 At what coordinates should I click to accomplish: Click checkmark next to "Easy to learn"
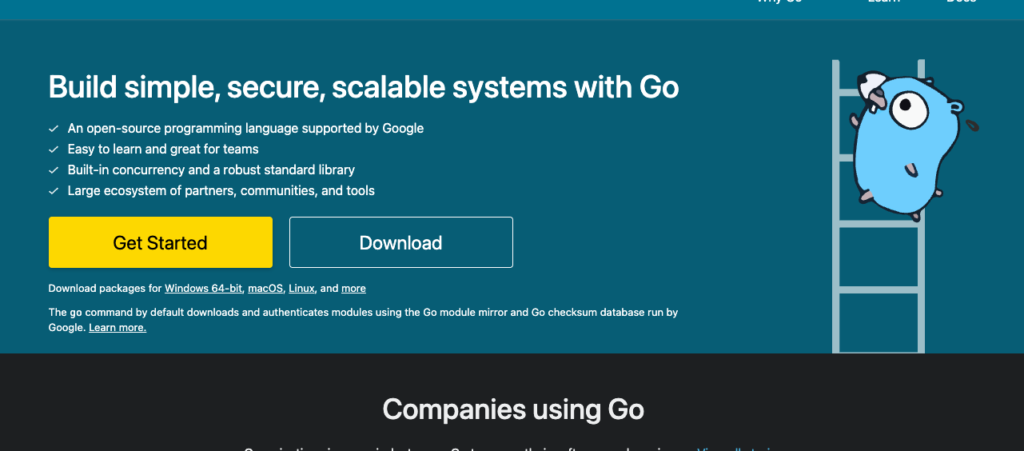click(53, 149)
